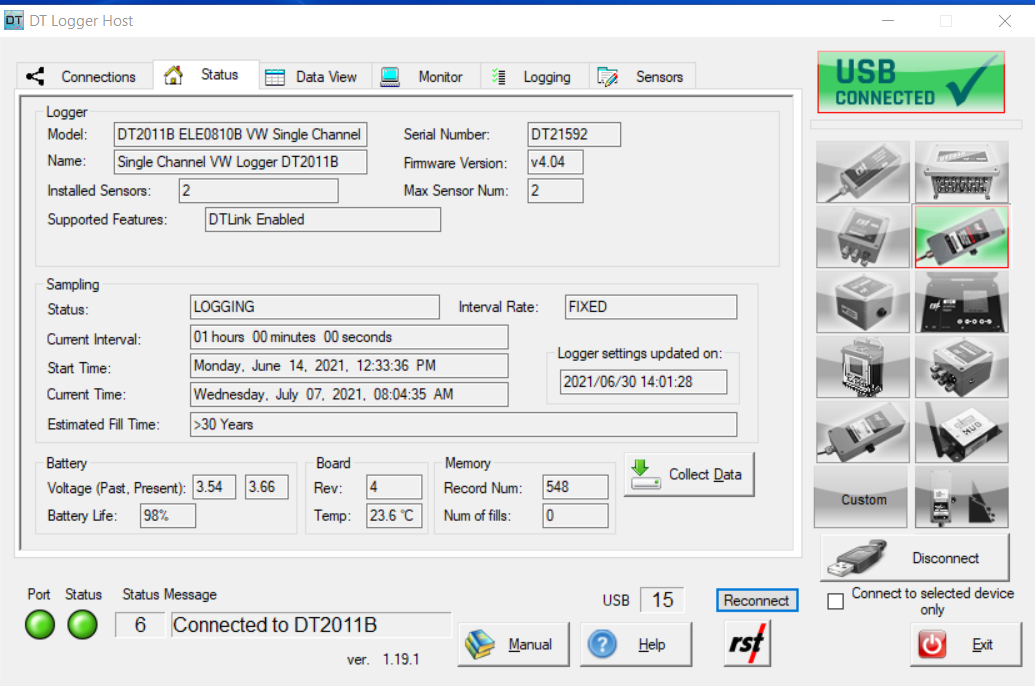Image resolution: width=1035 pixels, height=686 pixels.
Task: Click the Installed Sensors field
Action: tap(259, 191)
